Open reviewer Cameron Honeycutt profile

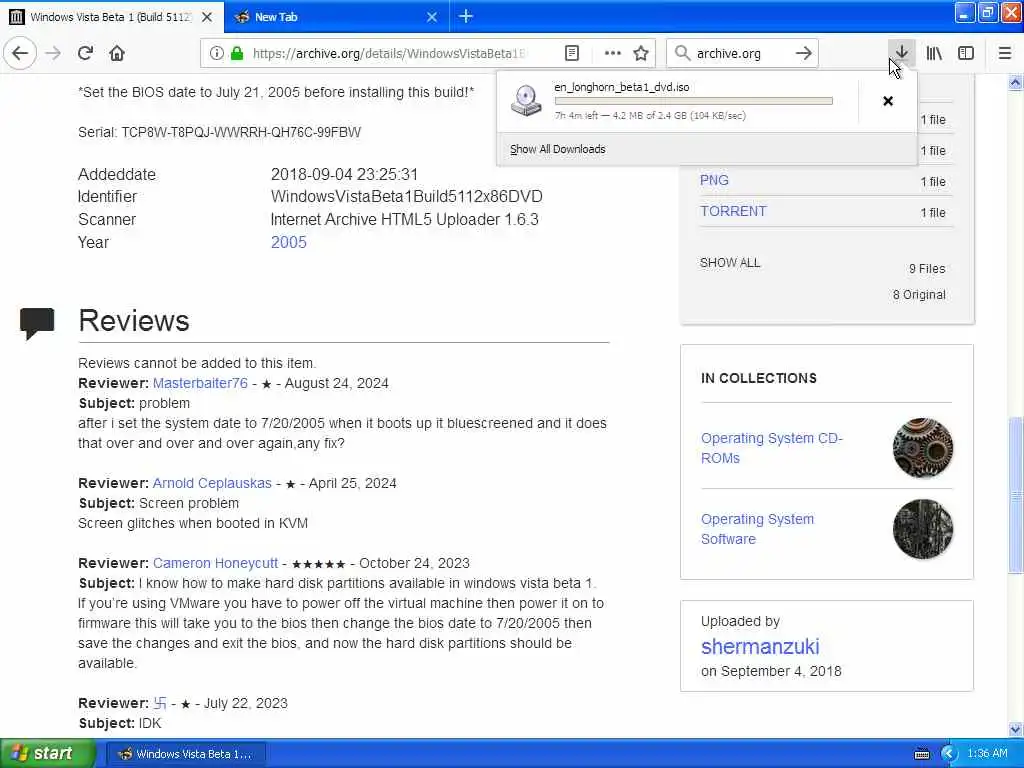tap(215, 563)
